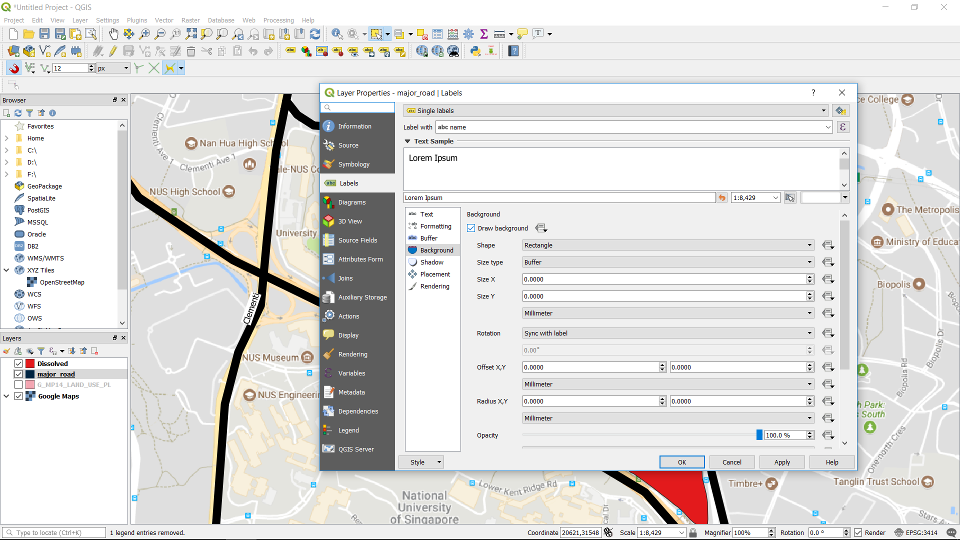Screen dimensions: 960x540
Task: Collapse the Google Maps layer group
Action: 7,396
